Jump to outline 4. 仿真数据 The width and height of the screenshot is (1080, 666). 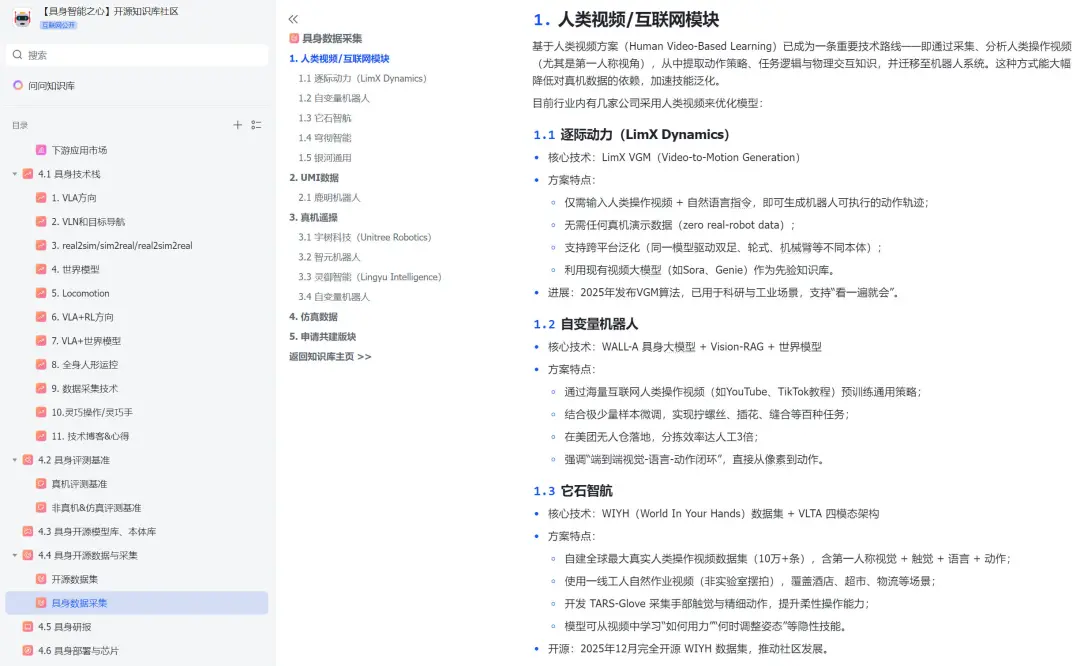313,317
